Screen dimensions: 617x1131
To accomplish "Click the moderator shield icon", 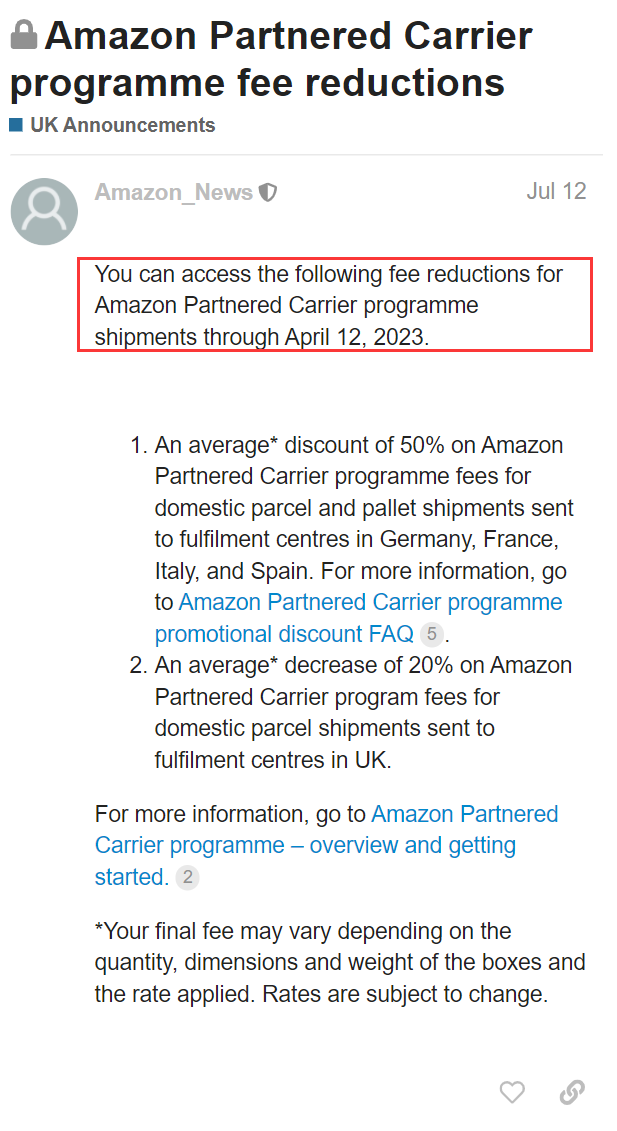I will (x=268, y=193).
